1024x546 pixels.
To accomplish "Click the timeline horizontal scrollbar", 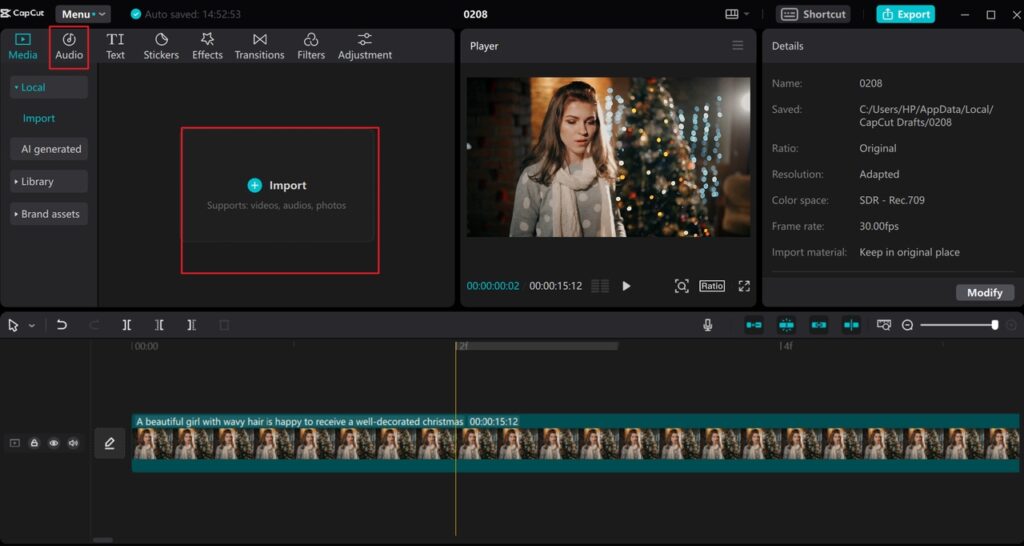I will [103, 539].
